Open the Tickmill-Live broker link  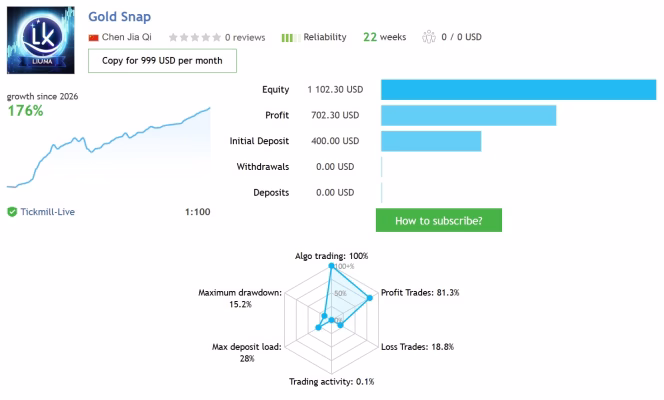point(47,212)
